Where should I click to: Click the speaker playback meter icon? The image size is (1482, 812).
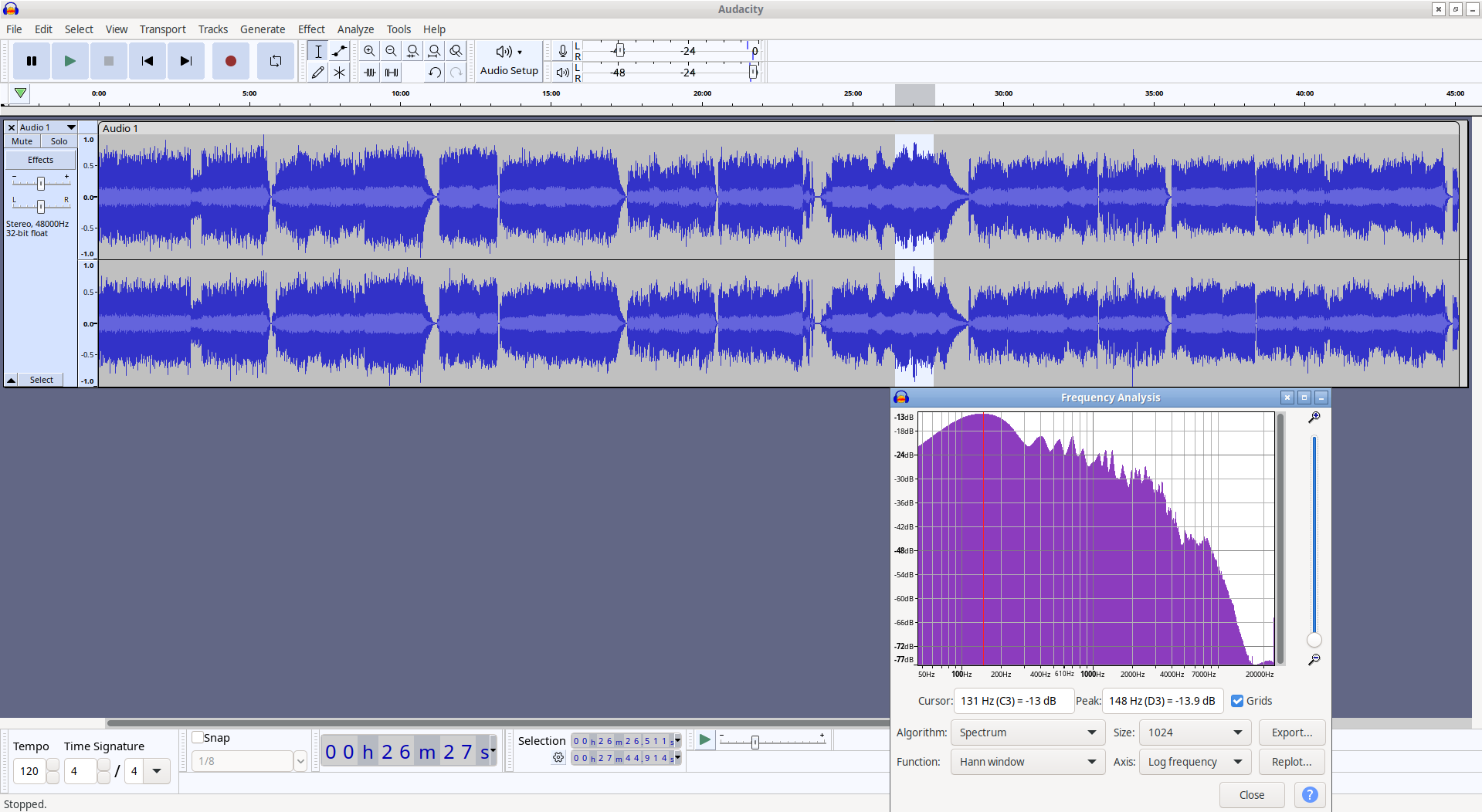pyautogui.click(x=563, y=73)
